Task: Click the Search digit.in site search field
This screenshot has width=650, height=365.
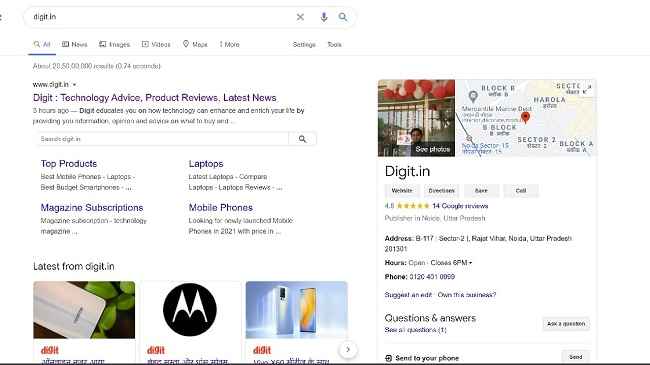Action: (161, 139)
